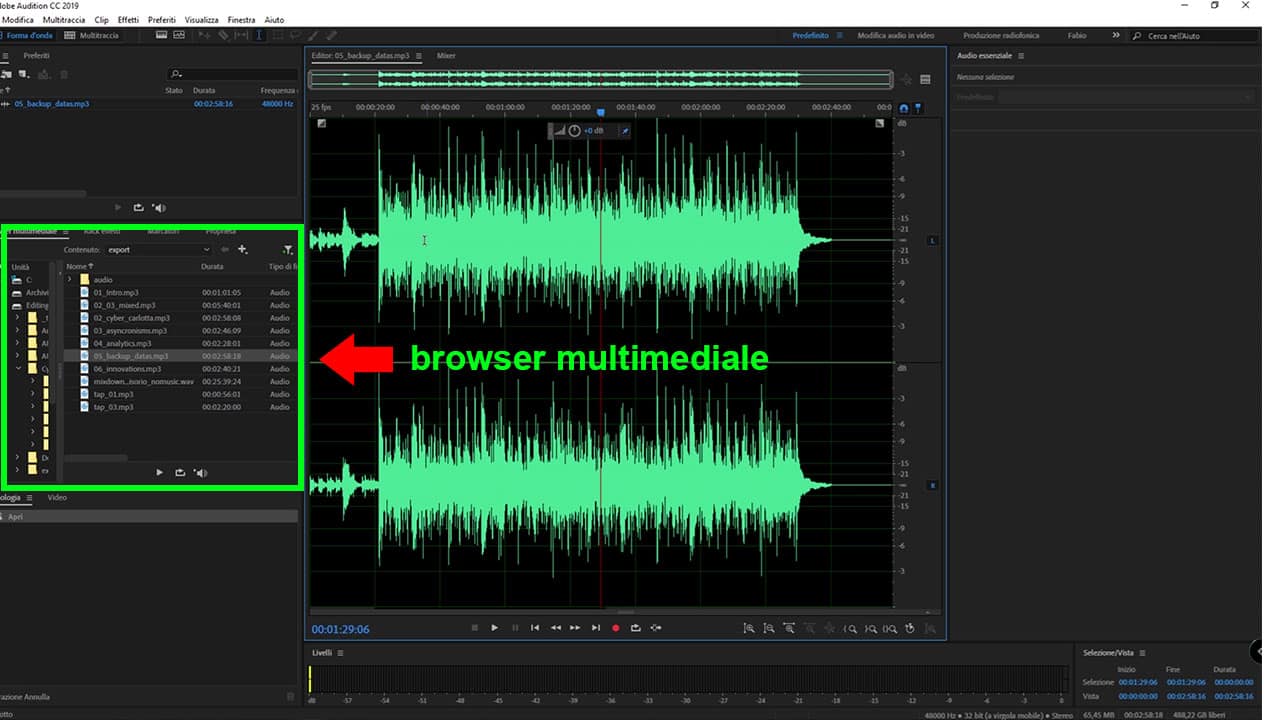Open the Contenuto export dropdown
The image size is (1280, 720).
click(160, 250)
